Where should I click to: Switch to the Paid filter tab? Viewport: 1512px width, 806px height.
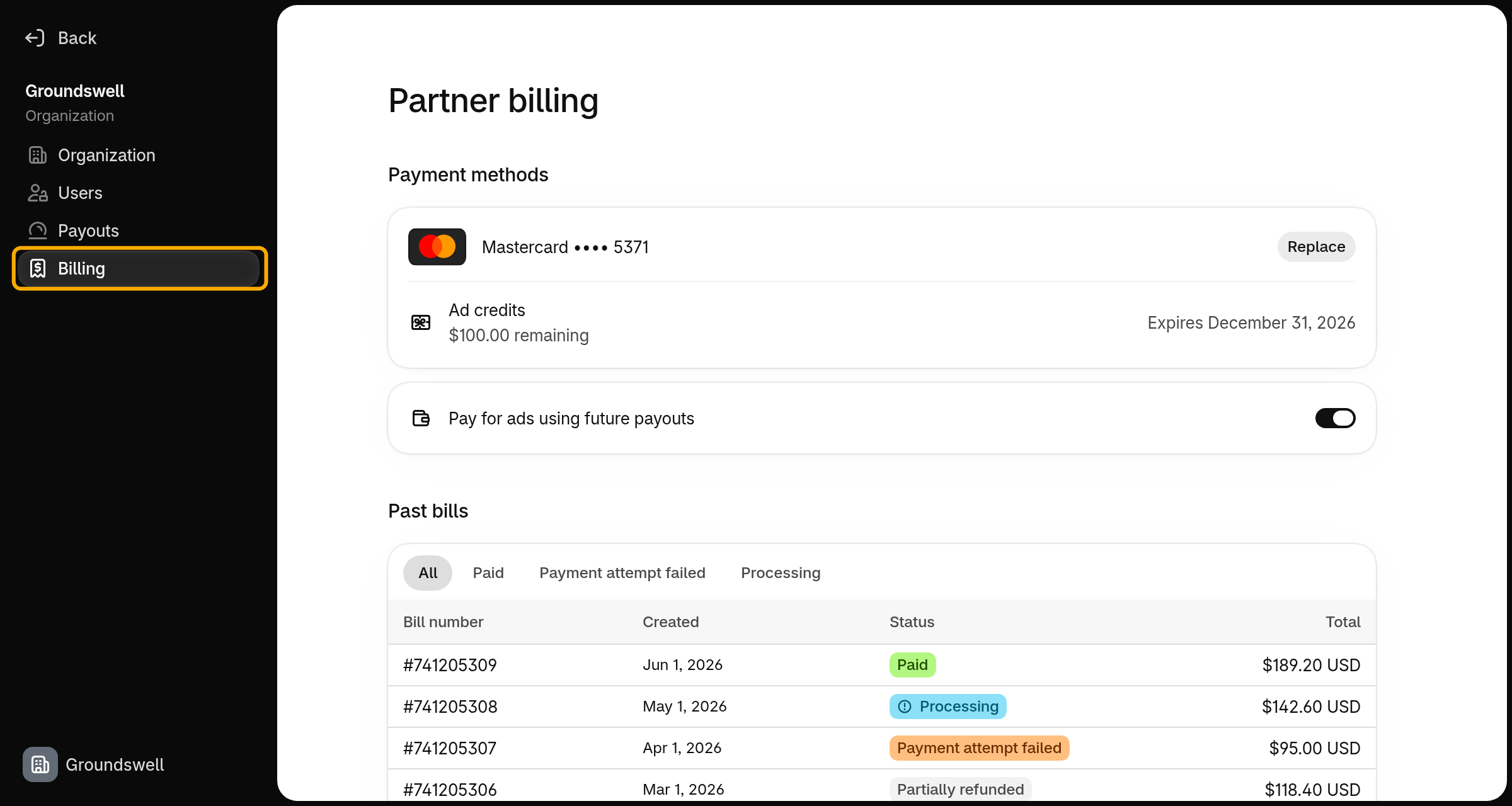tap(488, 573)
